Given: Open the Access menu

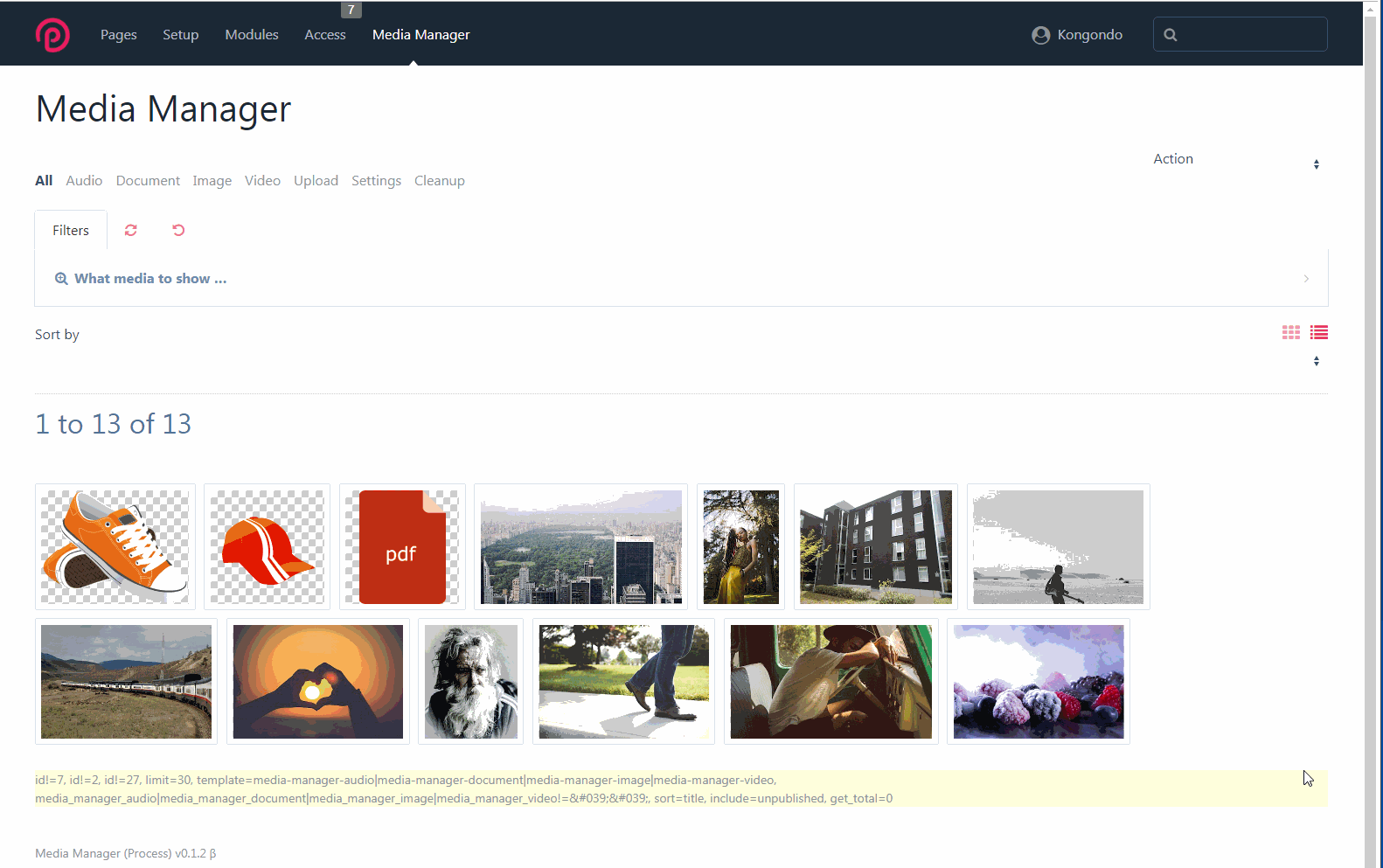Looking at the screenshot, I should 325,35.
